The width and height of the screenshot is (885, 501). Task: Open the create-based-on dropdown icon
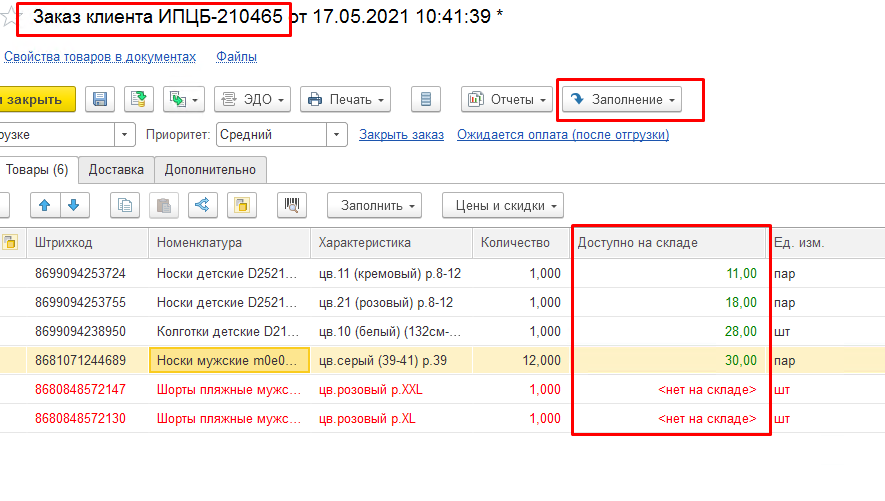[184, 99]
